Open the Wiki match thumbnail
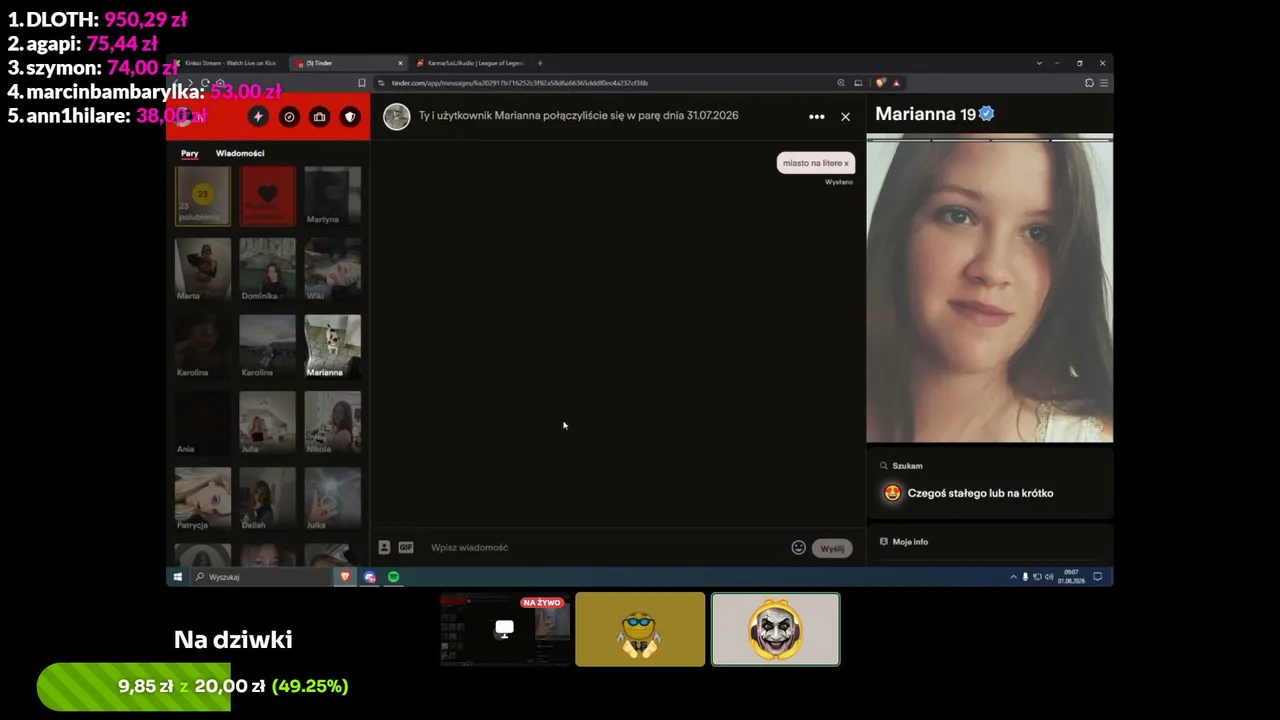1280x720 pixels. pos(332,270)
